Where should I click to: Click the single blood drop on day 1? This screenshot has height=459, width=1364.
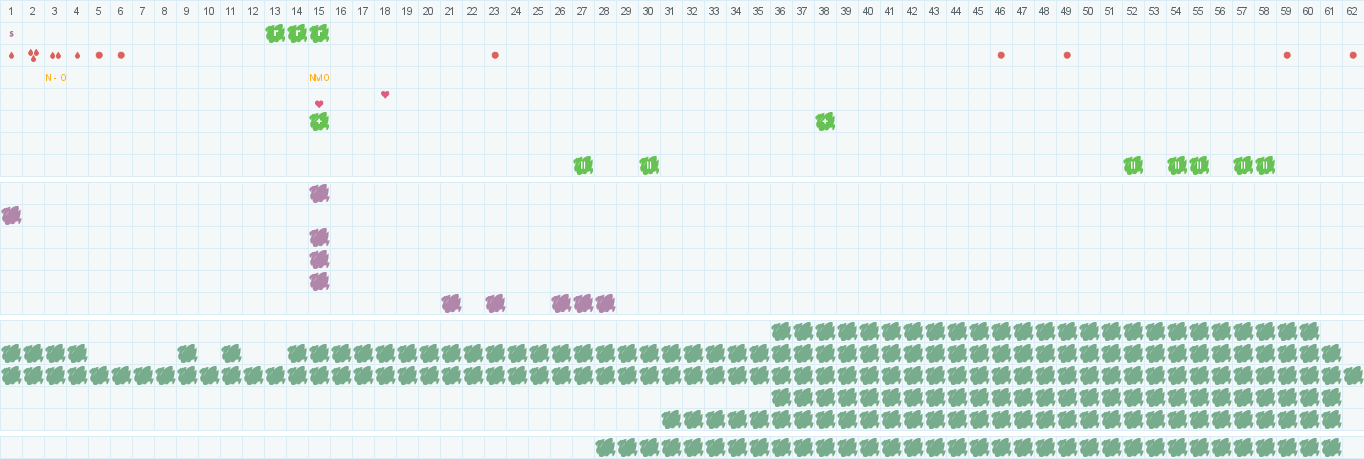[11, 55]
